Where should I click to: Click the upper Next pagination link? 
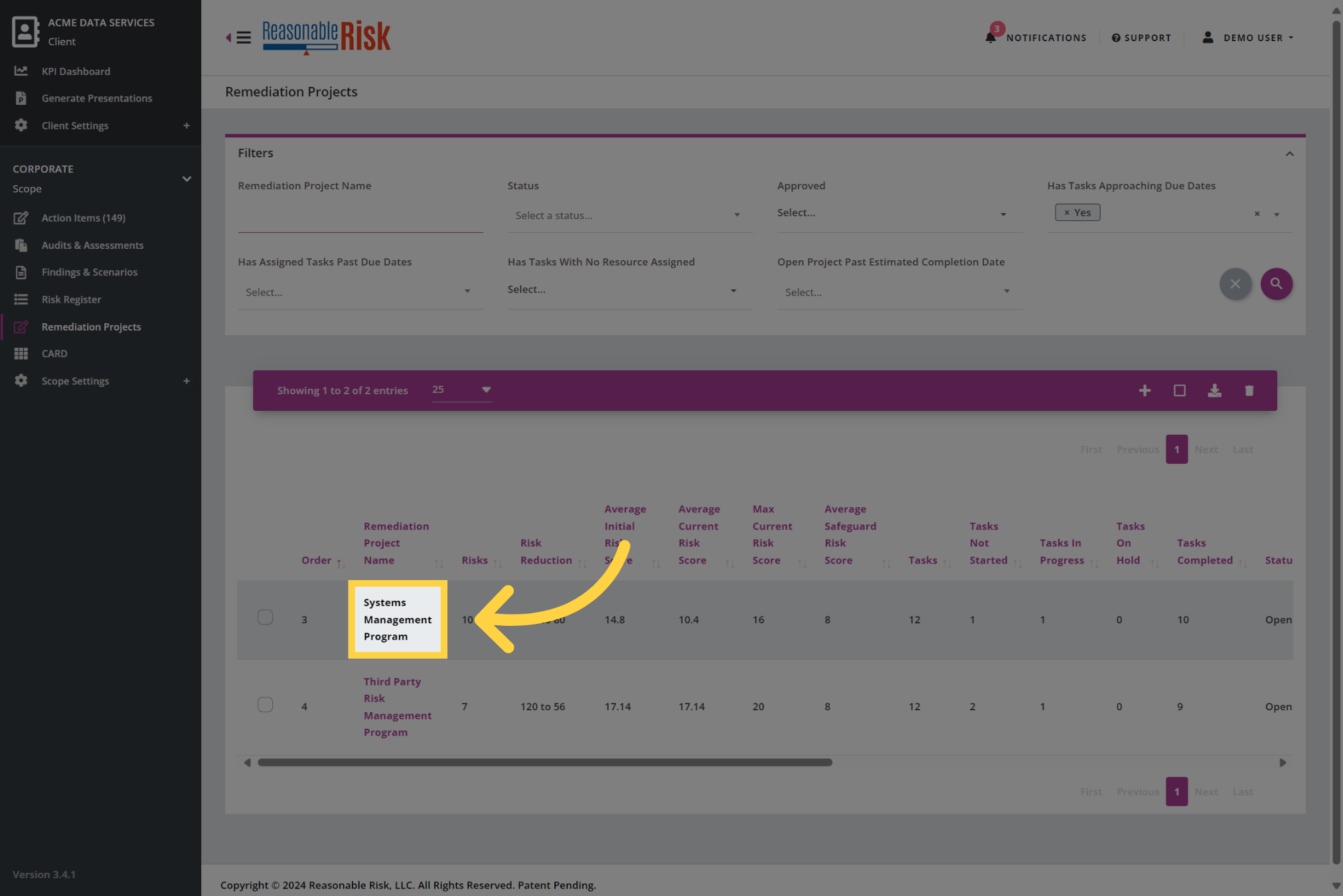pyautogui.click(x=1206, y=449)
